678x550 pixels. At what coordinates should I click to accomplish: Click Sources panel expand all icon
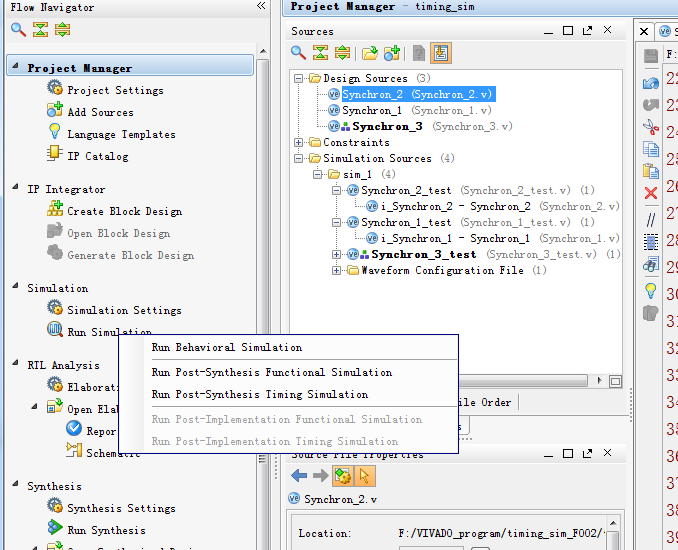pos(342,53)
